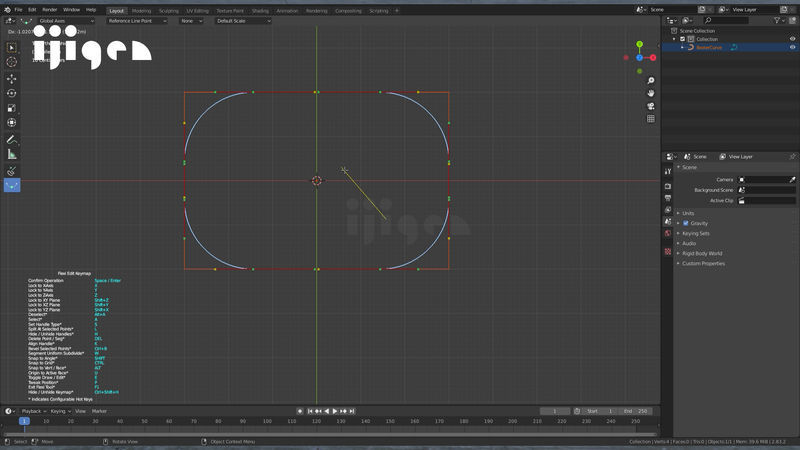Viewport: 800px width, 450px height.
Task: Open the Render properties tab icon
Action: 668,186
